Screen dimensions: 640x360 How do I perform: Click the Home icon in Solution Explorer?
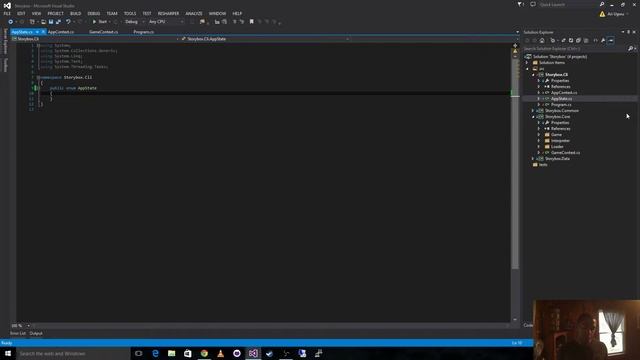pyautogui.click(x=542, y=40)
